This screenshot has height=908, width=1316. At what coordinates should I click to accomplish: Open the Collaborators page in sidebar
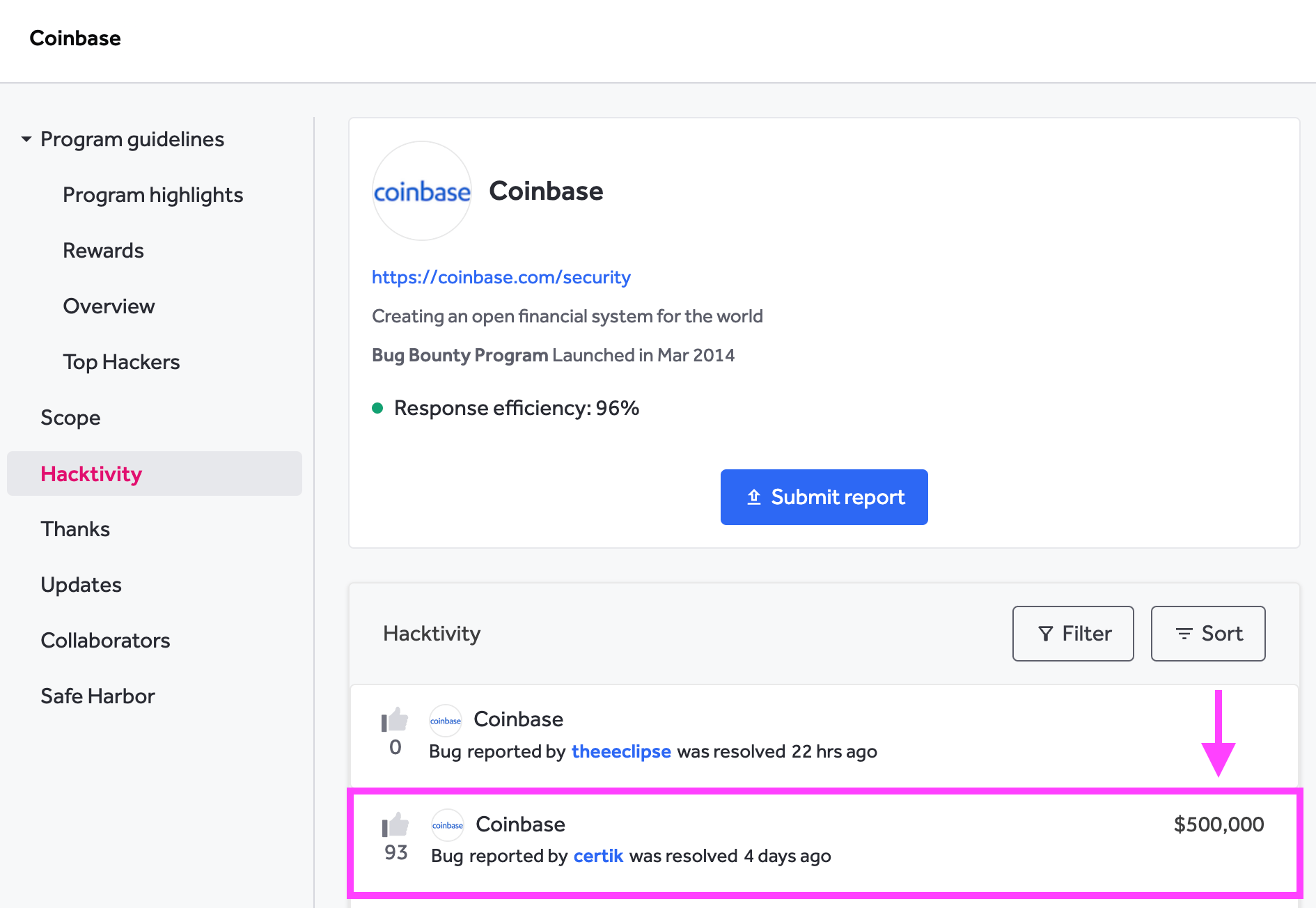(105, 641)
